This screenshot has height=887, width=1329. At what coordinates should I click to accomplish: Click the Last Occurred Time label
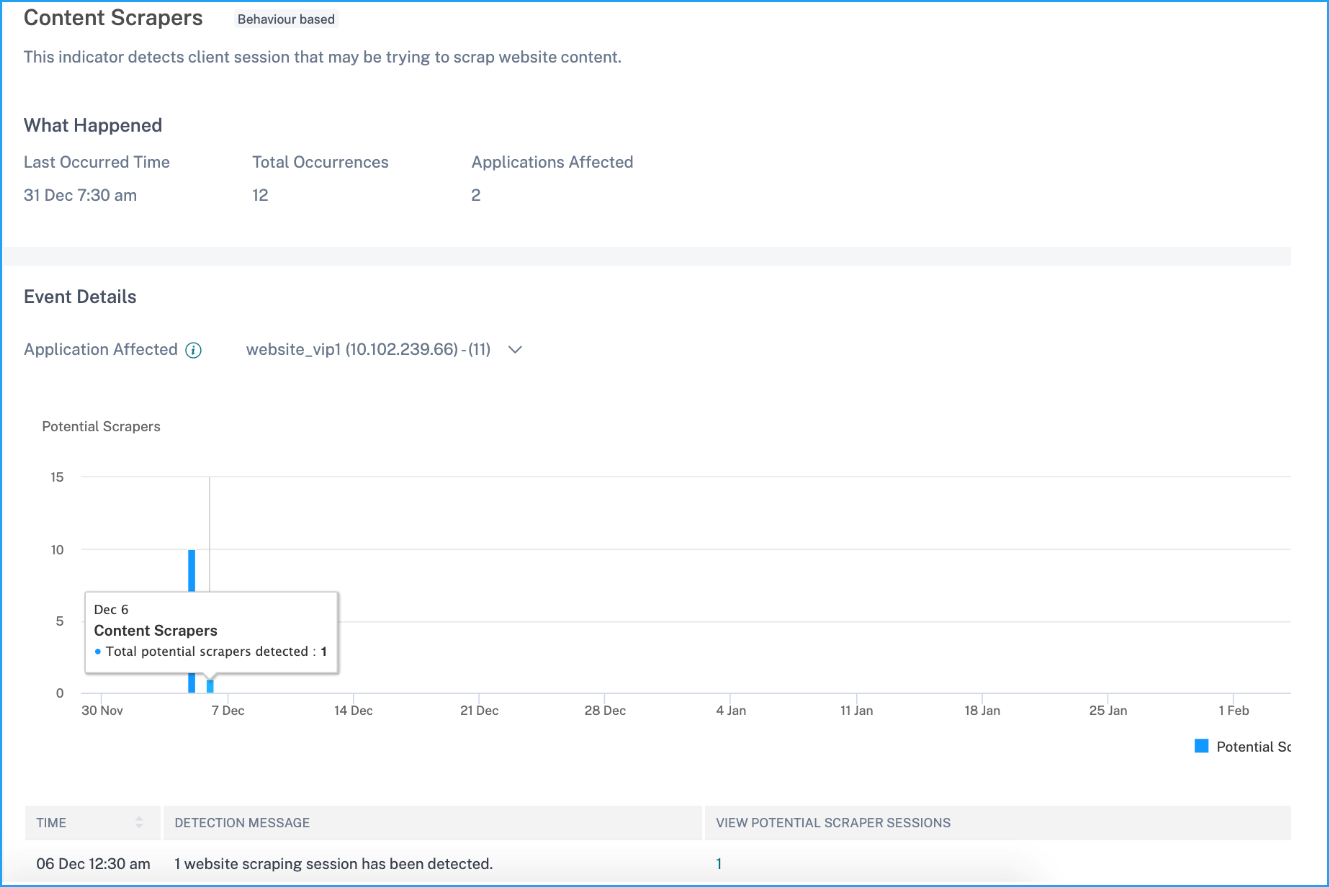[x=97, y=162]
